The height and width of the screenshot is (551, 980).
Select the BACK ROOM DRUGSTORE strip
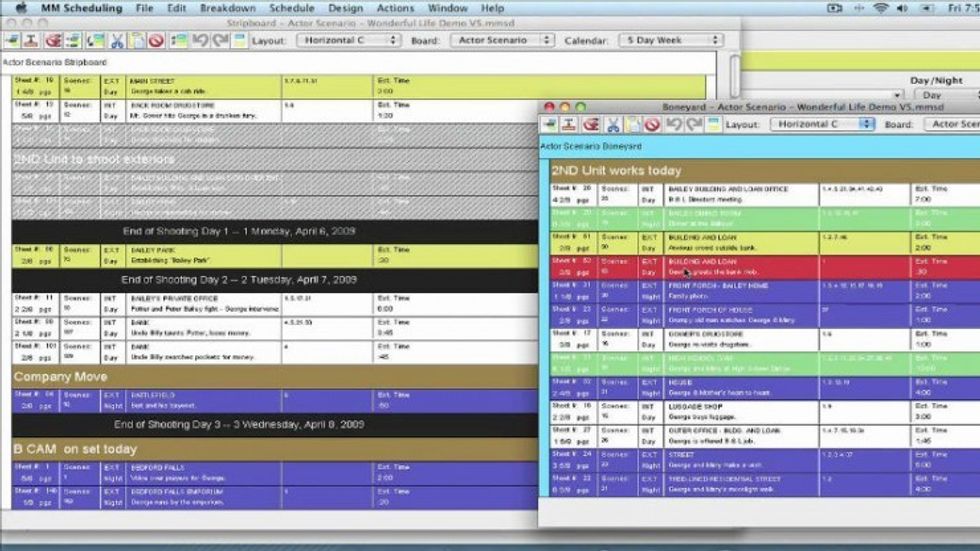coord(275,111)
